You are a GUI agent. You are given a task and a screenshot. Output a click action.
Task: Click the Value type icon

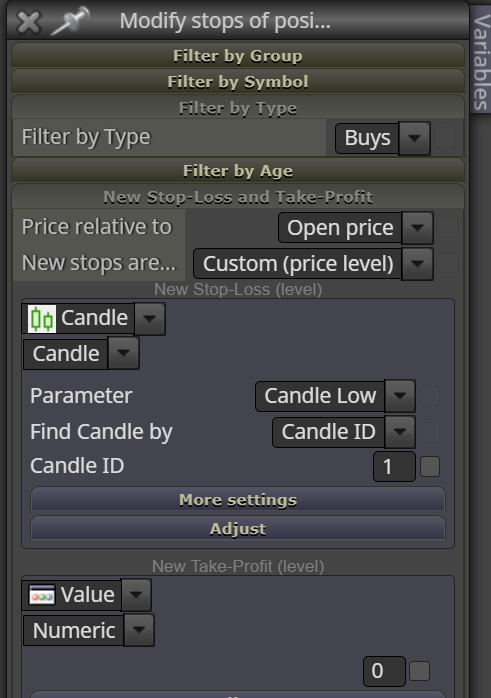pyautogui.click(x=42, y=595)
